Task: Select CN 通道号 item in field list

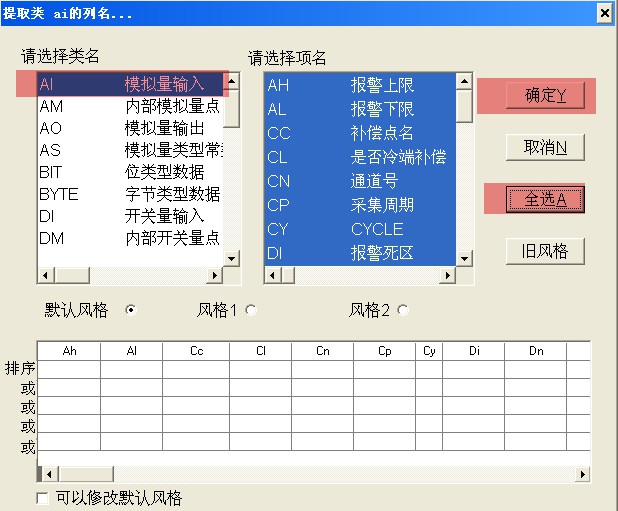Action: [360, 181]
